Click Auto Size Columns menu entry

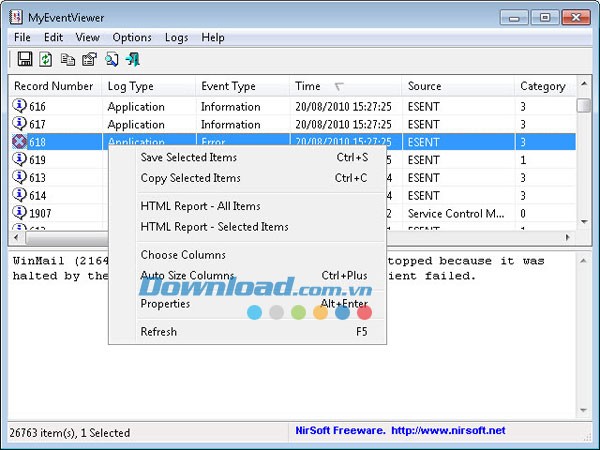247,276
